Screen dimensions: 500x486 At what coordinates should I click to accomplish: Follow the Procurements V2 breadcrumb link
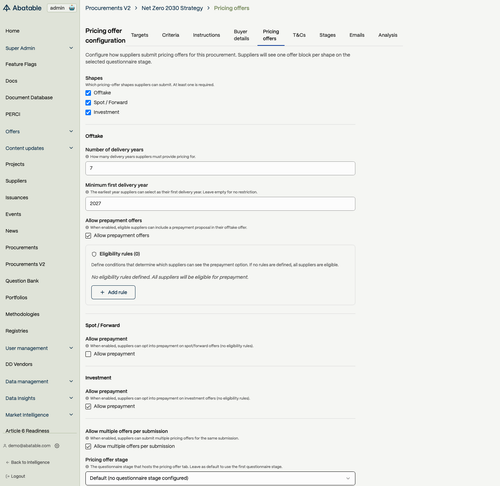[x=108, y=8]
